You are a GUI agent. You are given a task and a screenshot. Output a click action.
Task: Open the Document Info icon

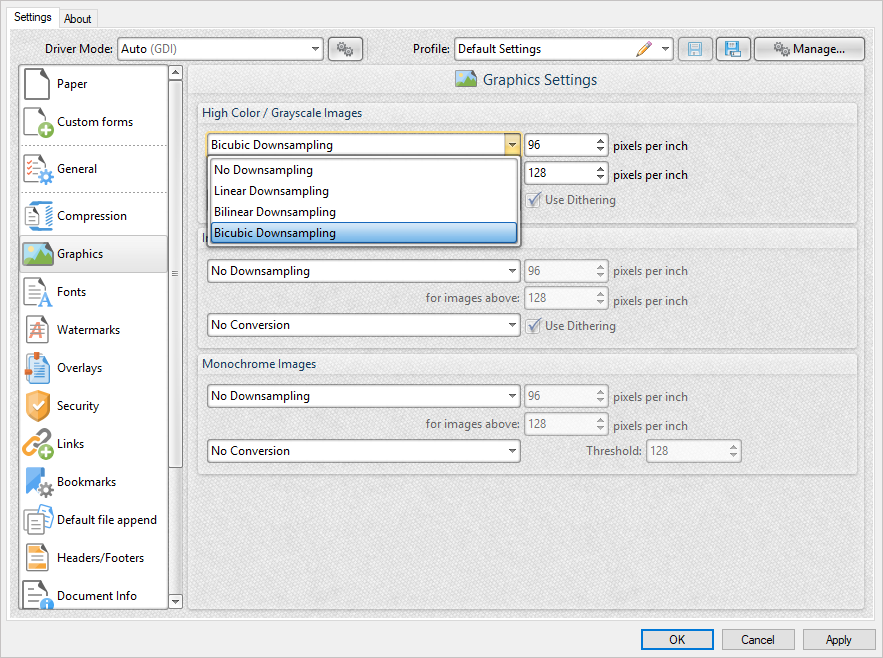coord(38,595)
